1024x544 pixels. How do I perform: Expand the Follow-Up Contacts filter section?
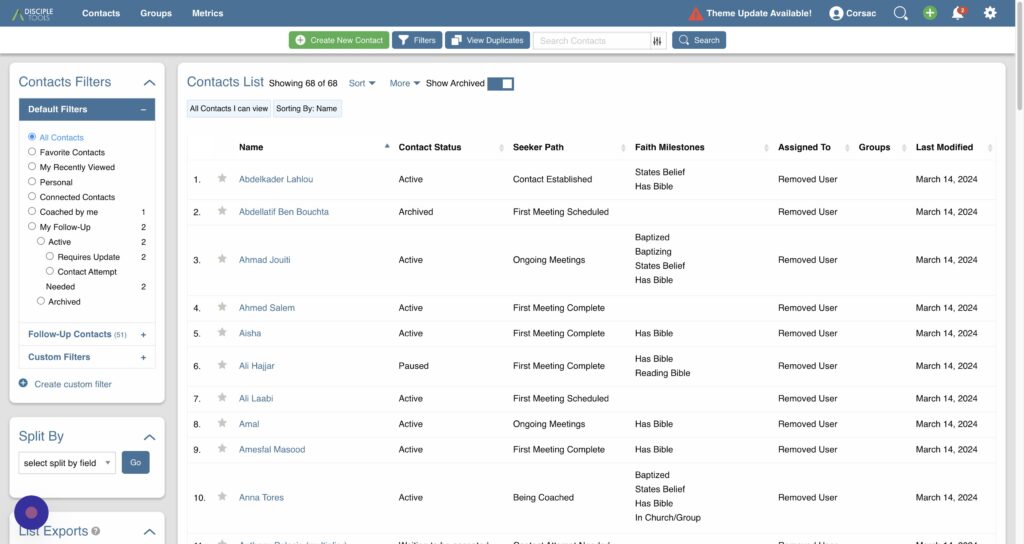[x=143, y=335]
